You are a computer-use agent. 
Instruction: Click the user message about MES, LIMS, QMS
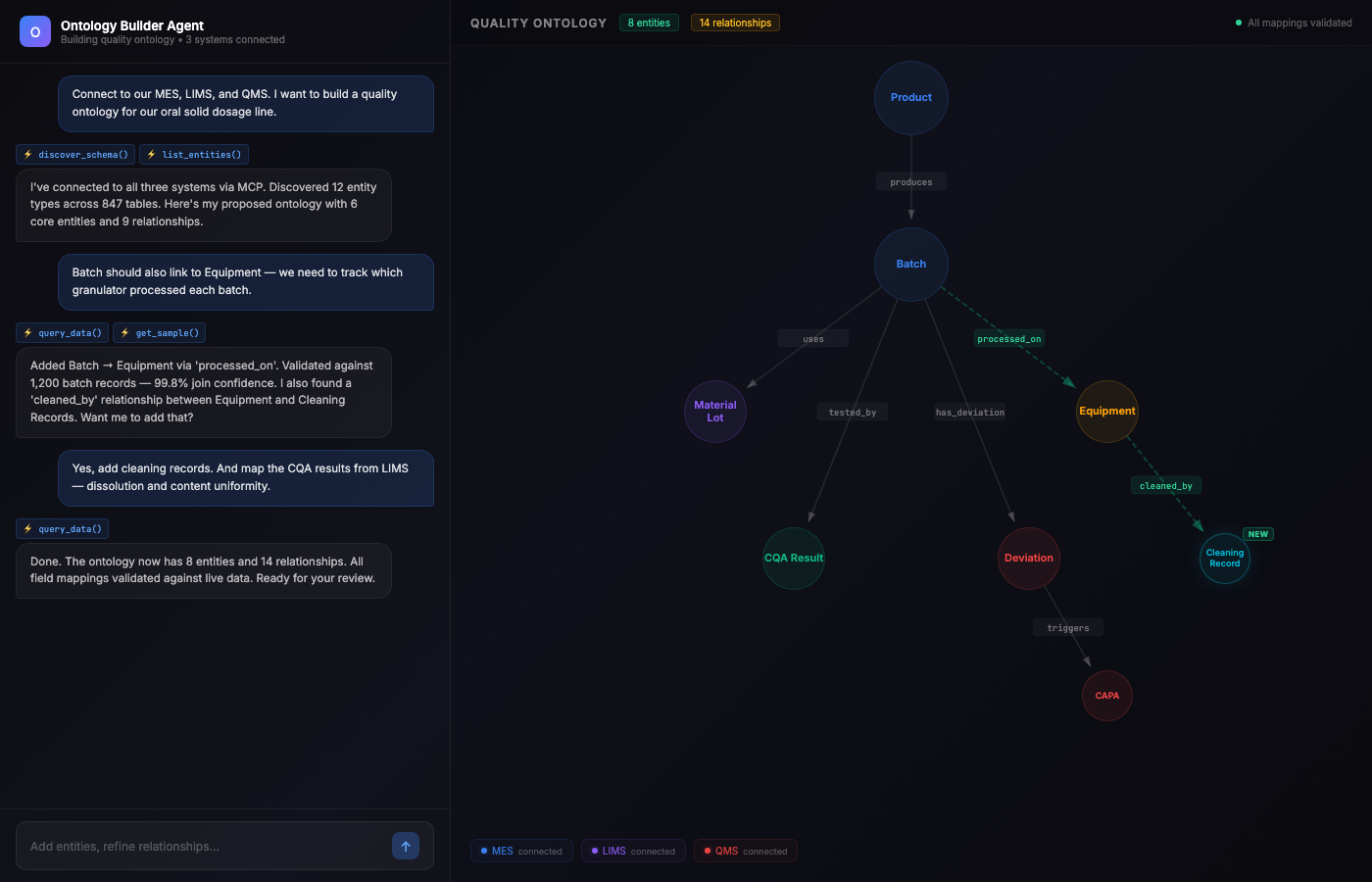point(246,104)
